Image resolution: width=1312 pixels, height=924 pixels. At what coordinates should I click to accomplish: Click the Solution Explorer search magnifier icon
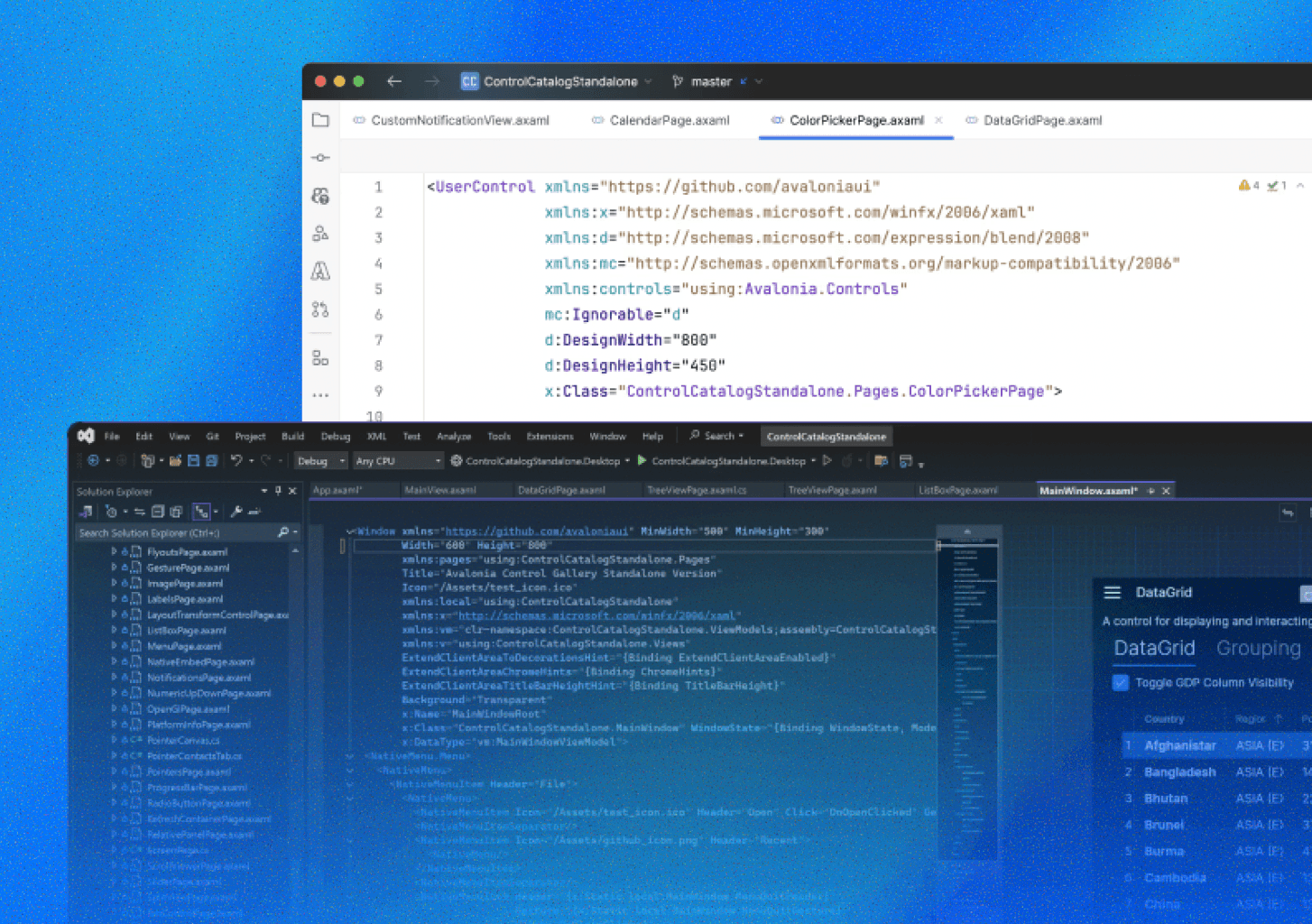click(x=283, y=532)
